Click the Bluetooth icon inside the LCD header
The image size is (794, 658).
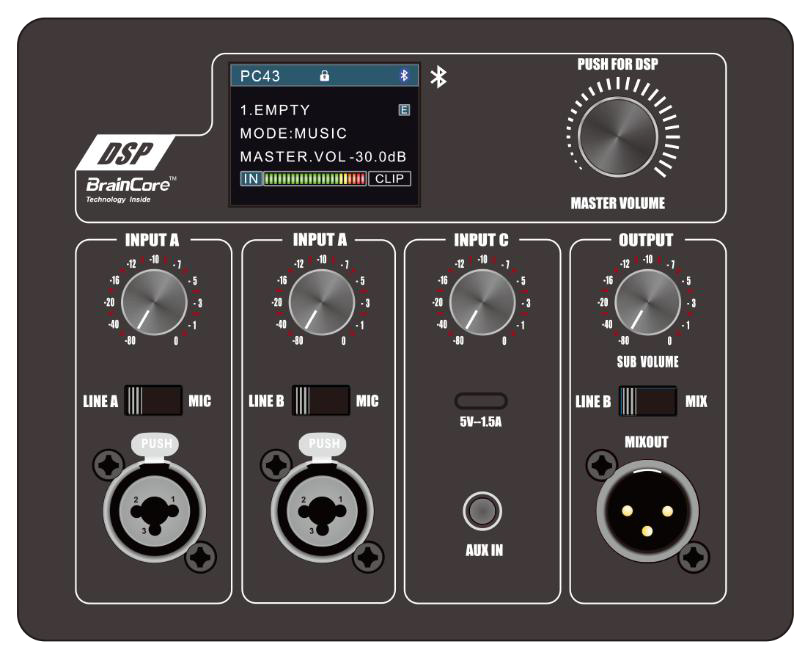404,75
